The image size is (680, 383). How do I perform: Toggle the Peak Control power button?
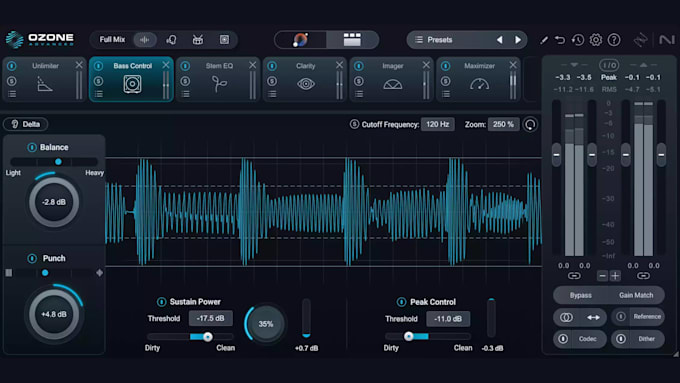click(401, 301)
